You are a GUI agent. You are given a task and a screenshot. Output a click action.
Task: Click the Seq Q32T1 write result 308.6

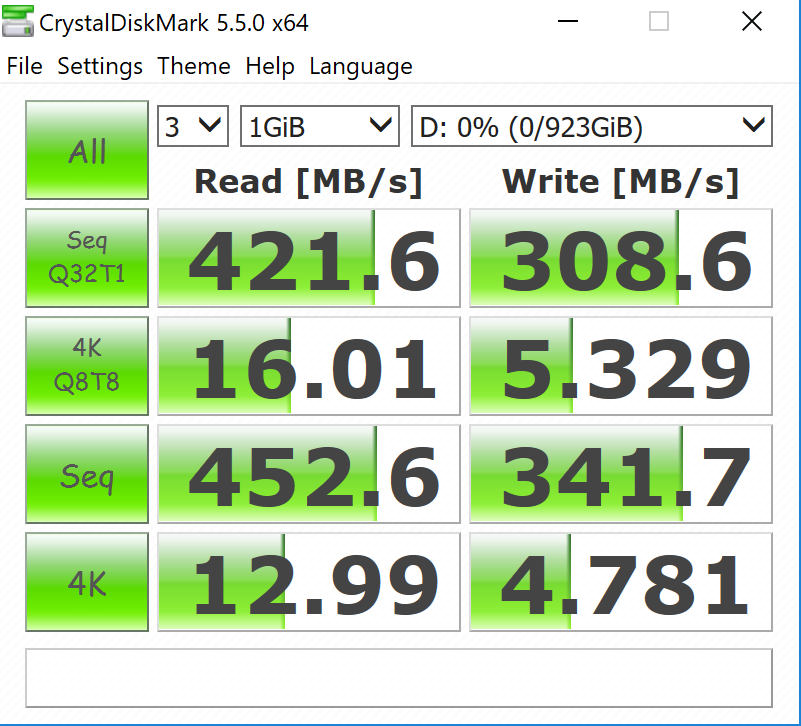click(621, 257)
